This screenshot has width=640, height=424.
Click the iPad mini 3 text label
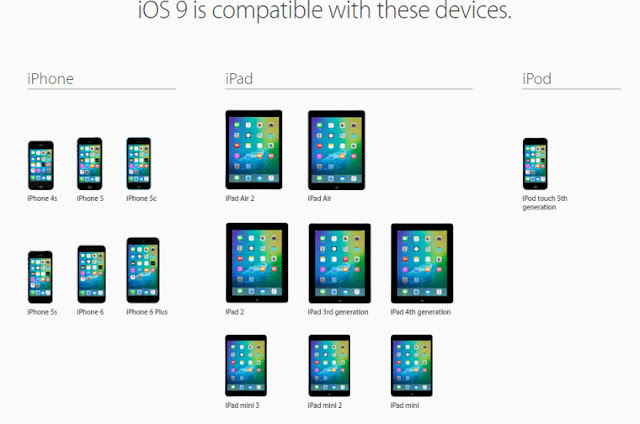click(242, 405)
